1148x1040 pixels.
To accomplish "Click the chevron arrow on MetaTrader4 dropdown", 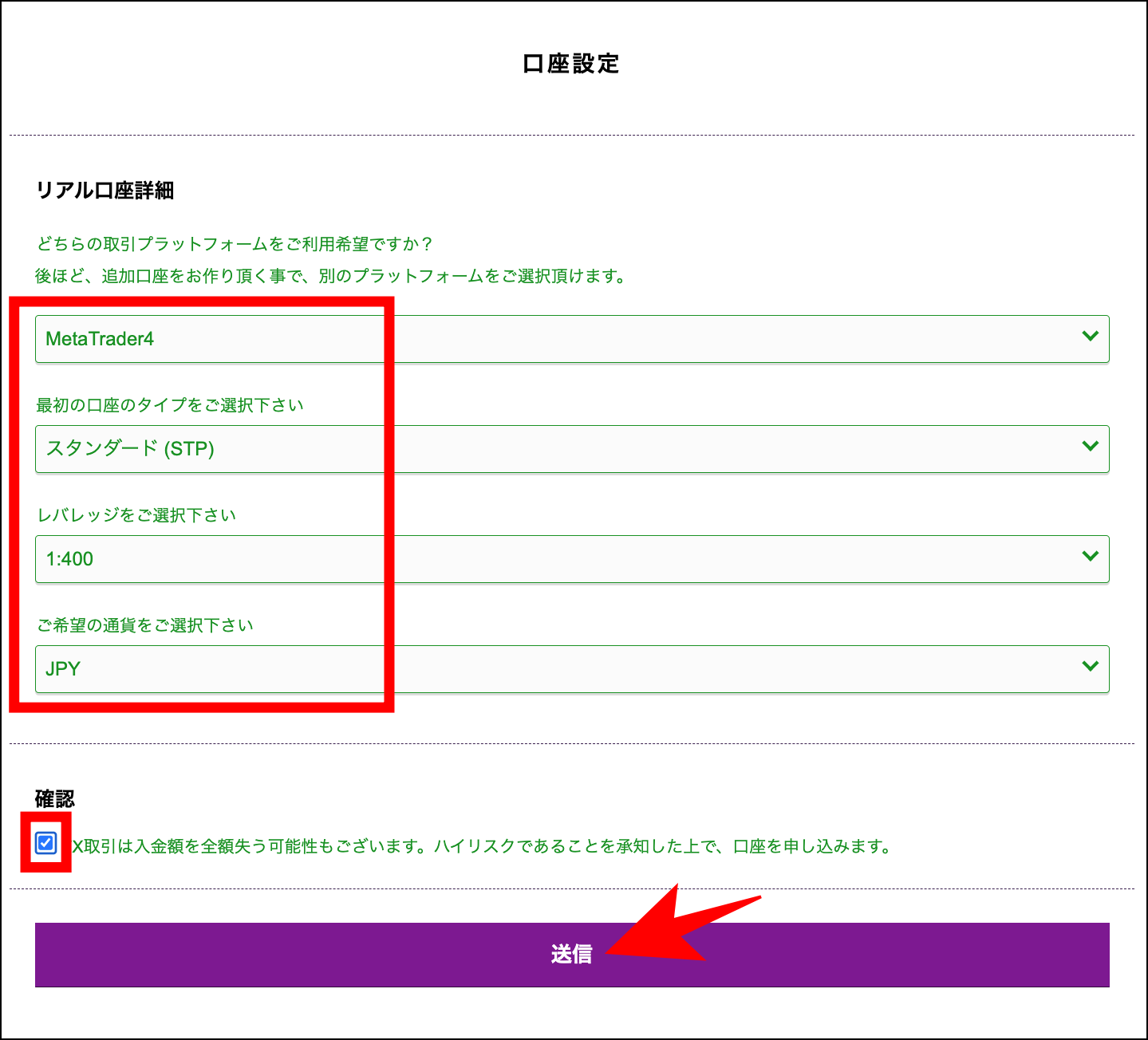I will tap(1090, 337).
